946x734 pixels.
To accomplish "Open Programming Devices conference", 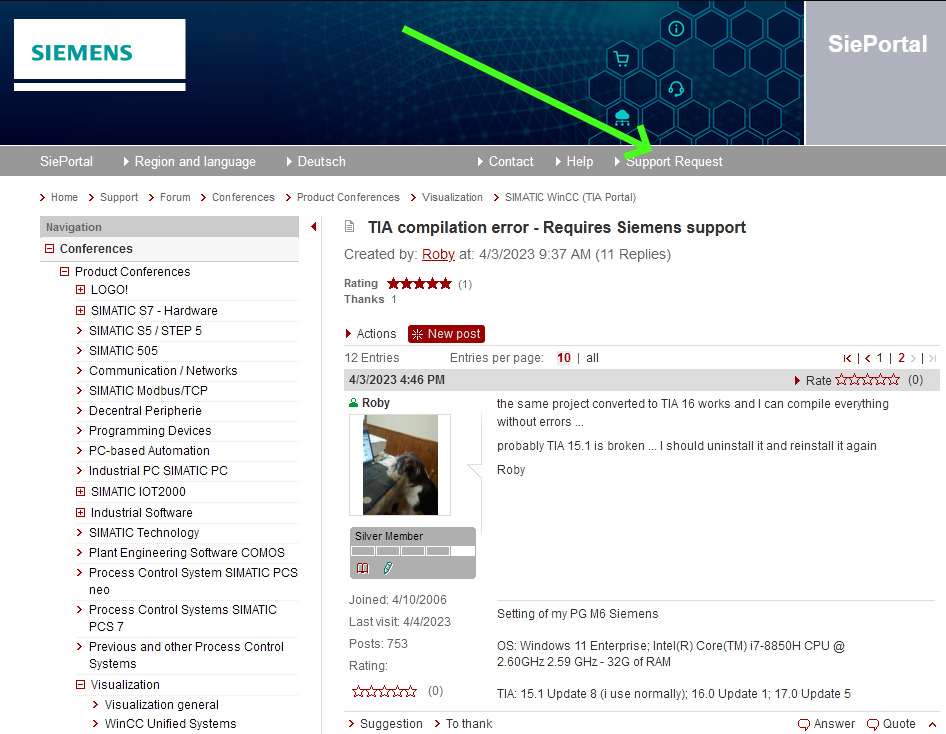I will (x=150, y=431).
